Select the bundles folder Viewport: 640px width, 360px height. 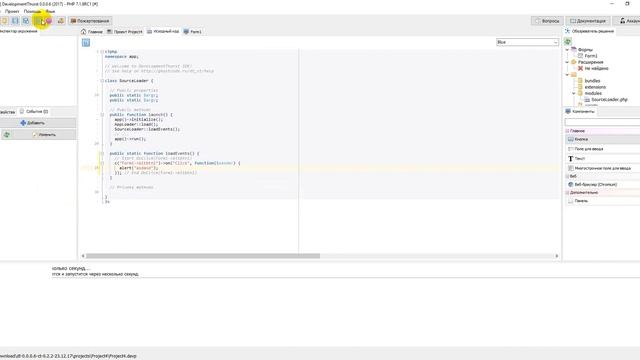[589, 81]
